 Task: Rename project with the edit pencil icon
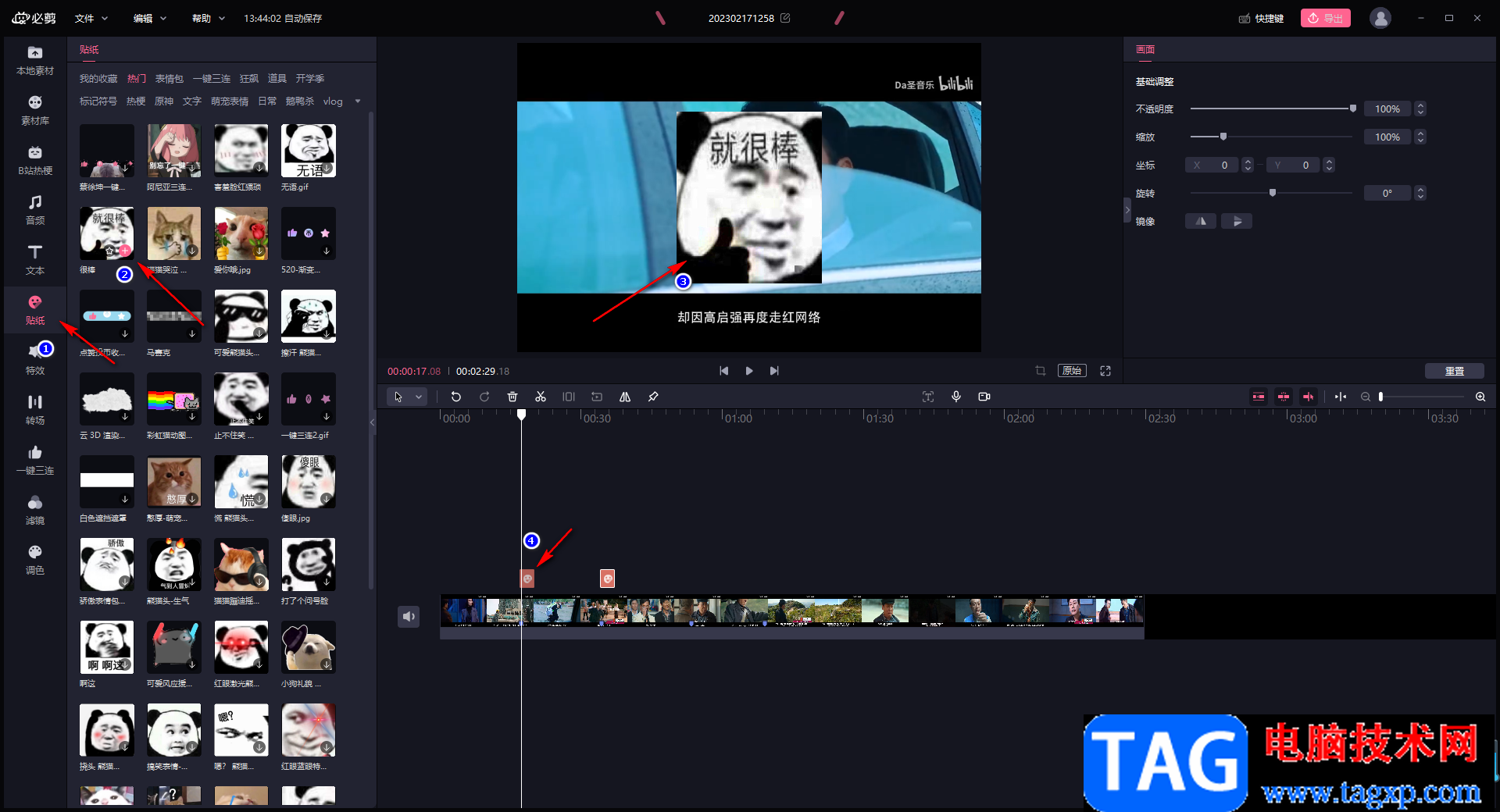tap(785, 18)
